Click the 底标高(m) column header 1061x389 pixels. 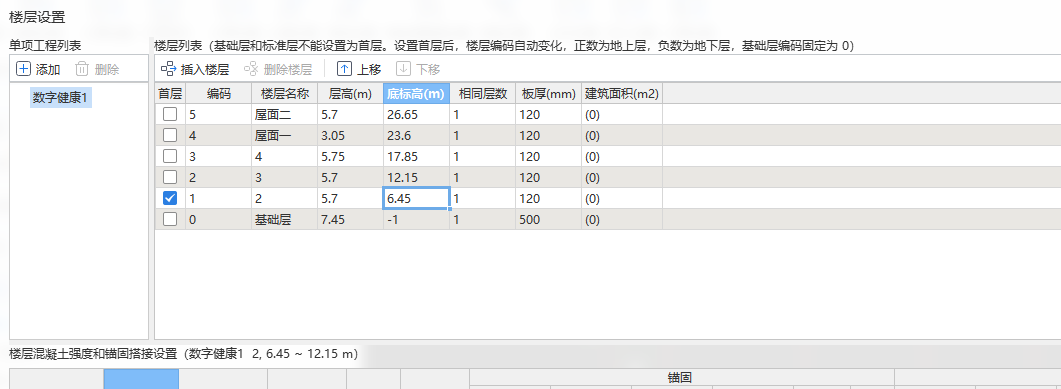click(x=416, y=93)
